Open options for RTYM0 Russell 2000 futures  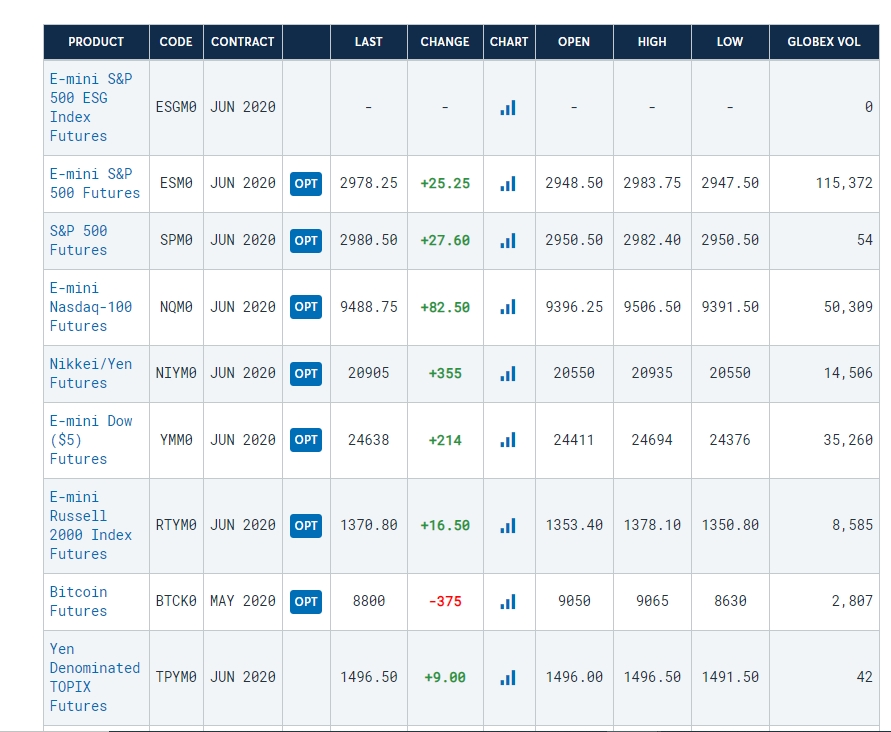tap(306, 526)
